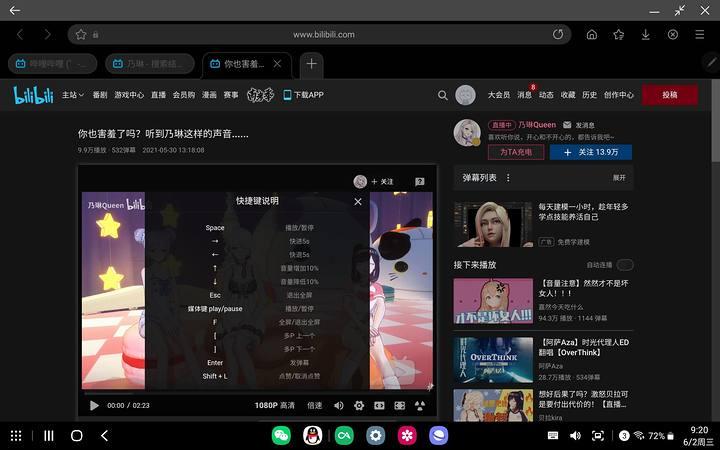Open 番剧 in navigation bar

[x=100, y=95]
